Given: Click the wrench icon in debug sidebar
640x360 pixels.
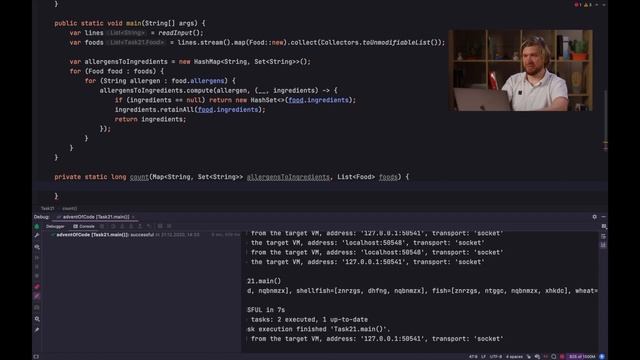Looking at the screenshot, I should pos(37,236).
